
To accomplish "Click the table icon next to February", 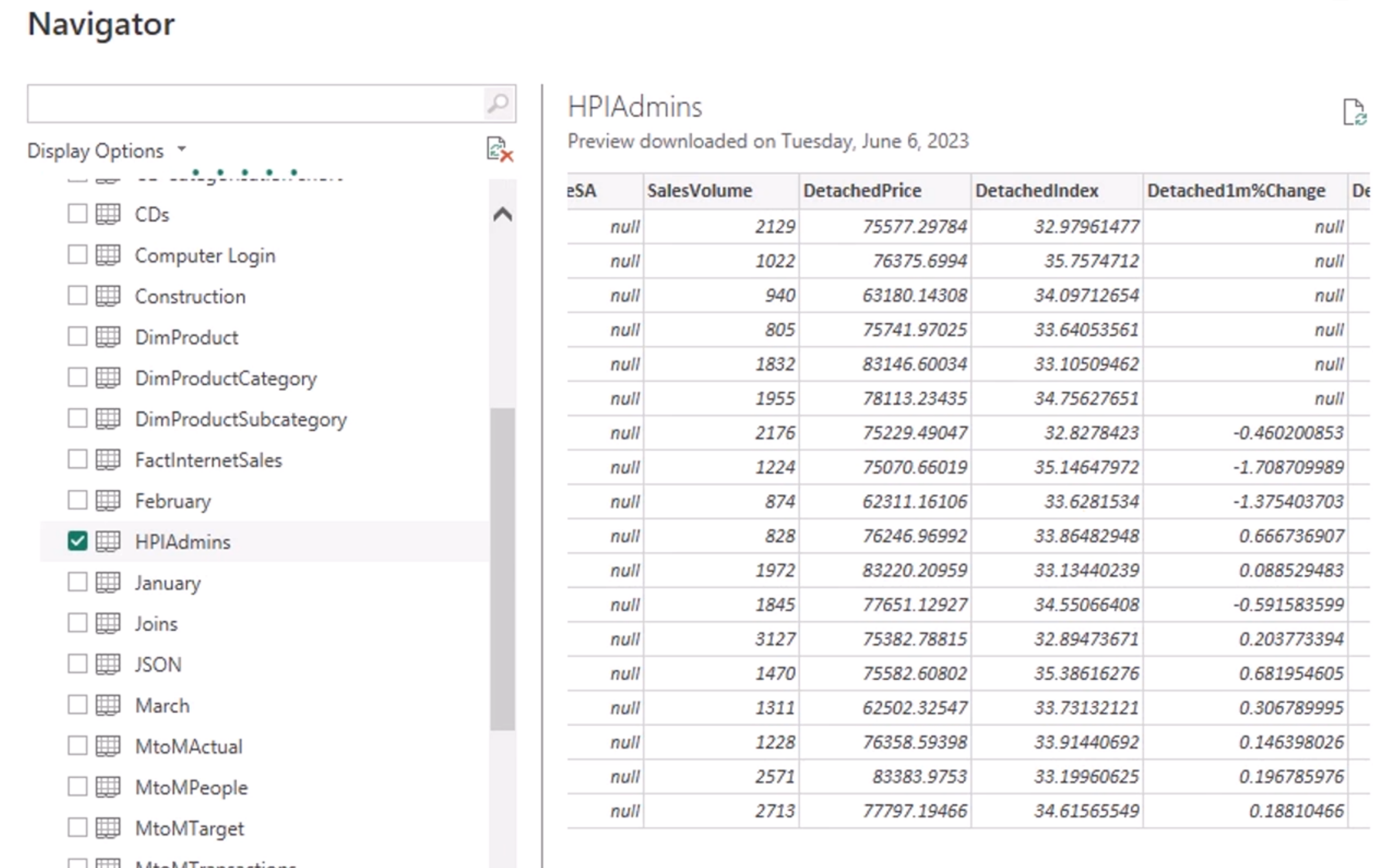I will 108,501.
